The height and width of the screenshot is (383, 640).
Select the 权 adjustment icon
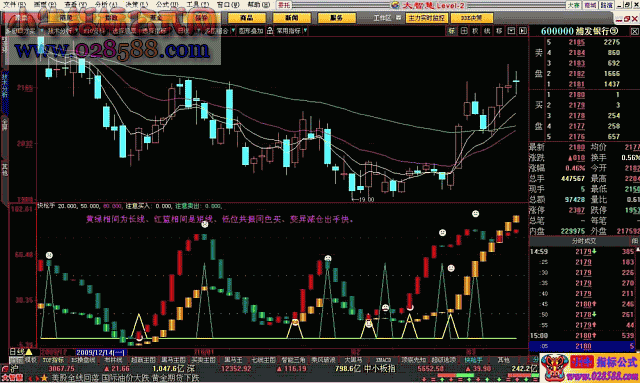pos(476,31)
